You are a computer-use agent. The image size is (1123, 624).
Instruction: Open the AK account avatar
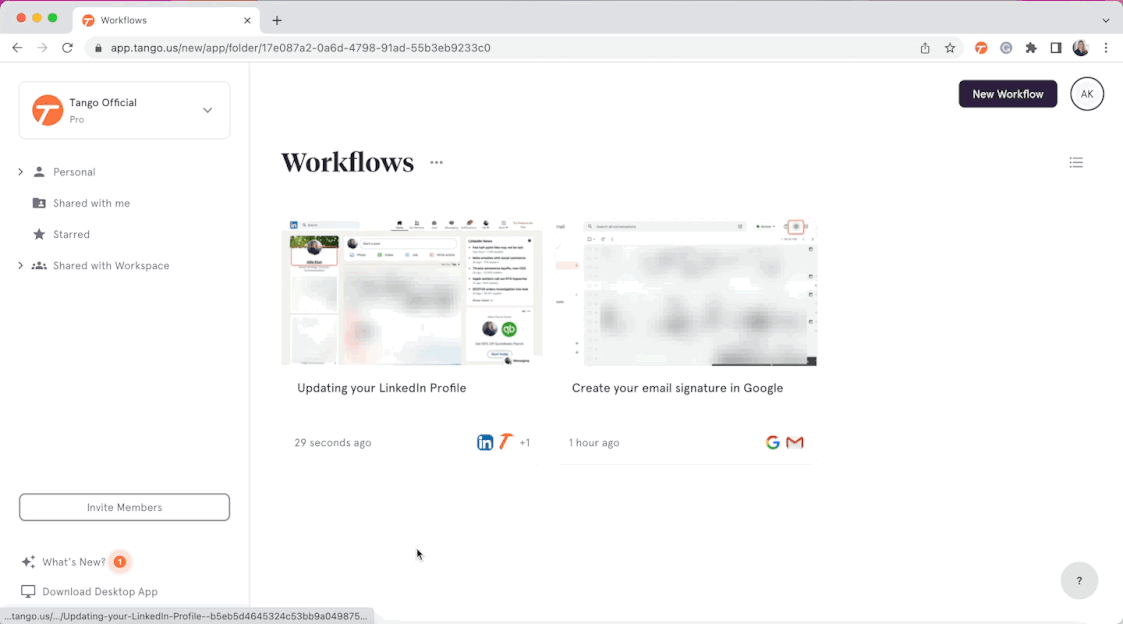point(1087,94)
